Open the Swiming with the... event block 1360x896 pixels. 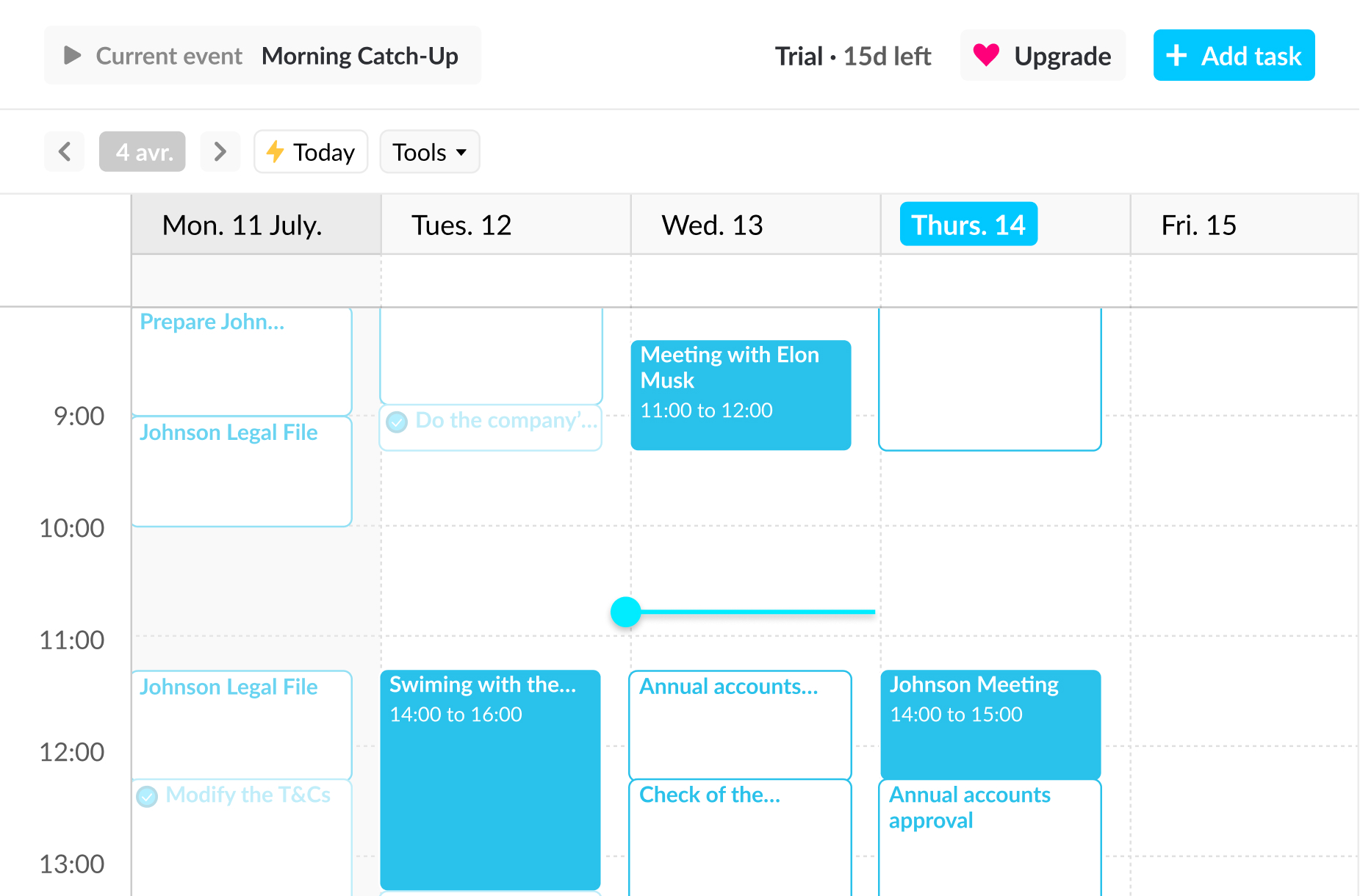click(490, 778)
